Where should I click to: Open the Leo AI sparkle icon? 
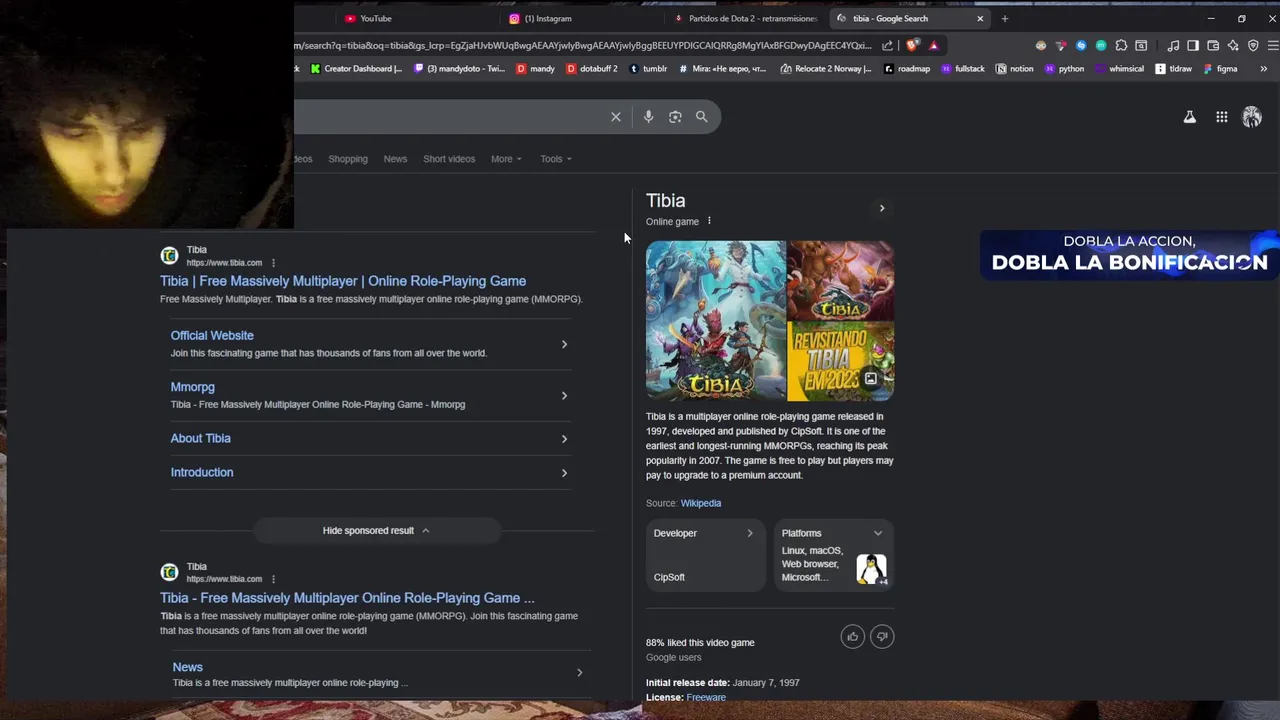click(1233, 46)
